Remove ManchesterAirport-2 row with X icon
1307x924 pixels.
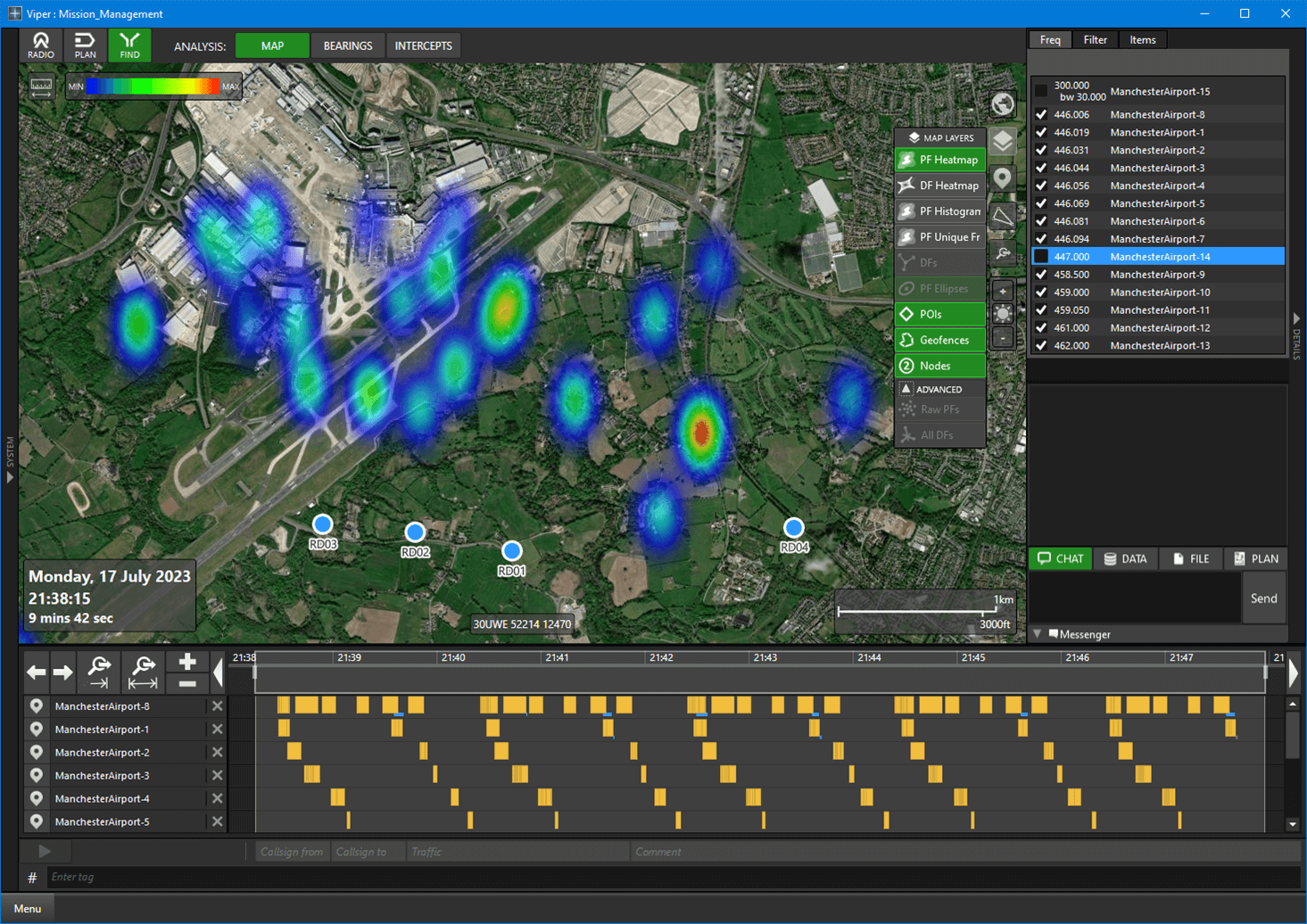click(x=217, y=752)
